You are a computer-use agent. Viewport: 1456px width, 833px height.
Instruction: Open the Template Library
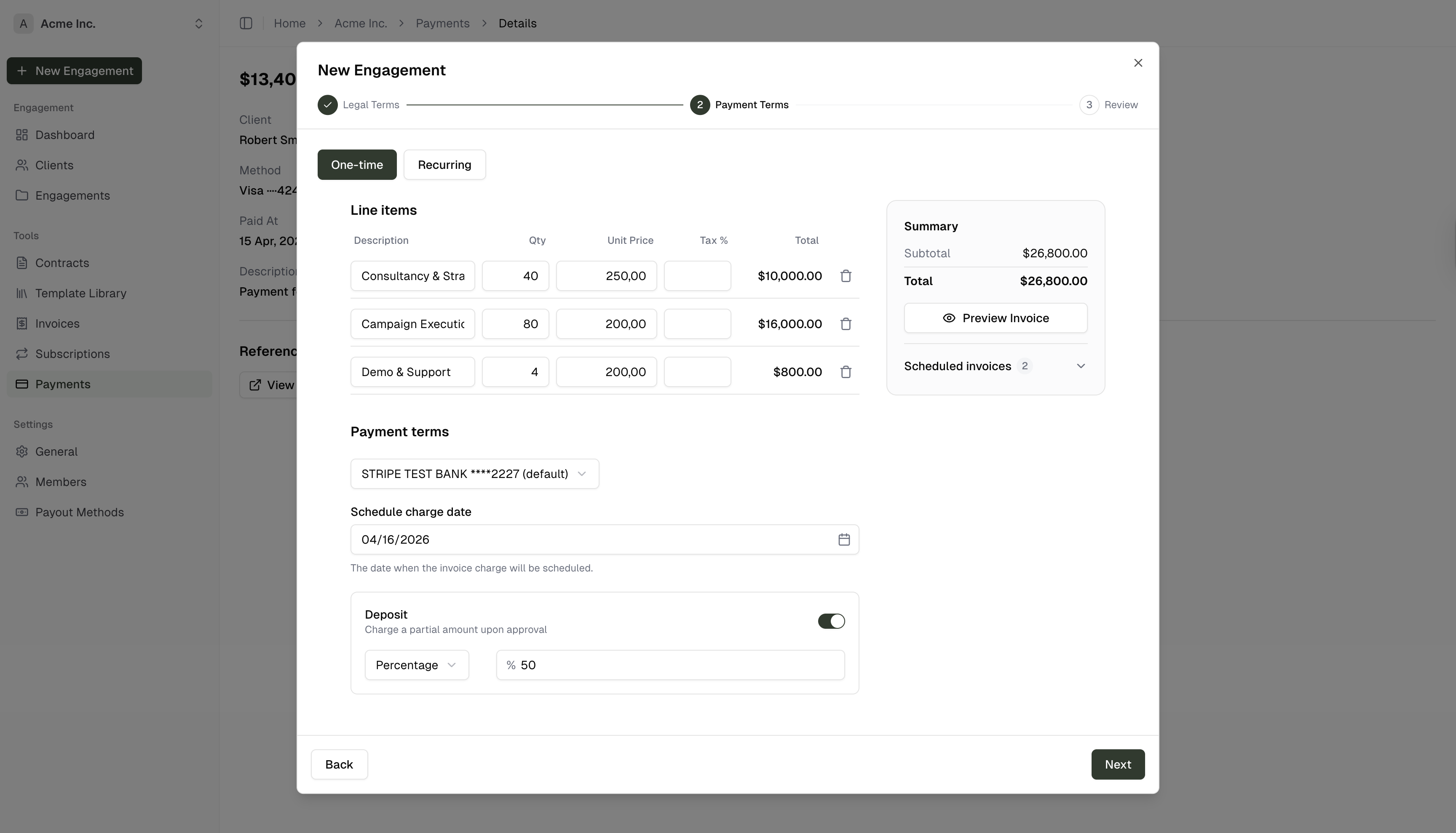pyautogui.click(x=81, y=293)
